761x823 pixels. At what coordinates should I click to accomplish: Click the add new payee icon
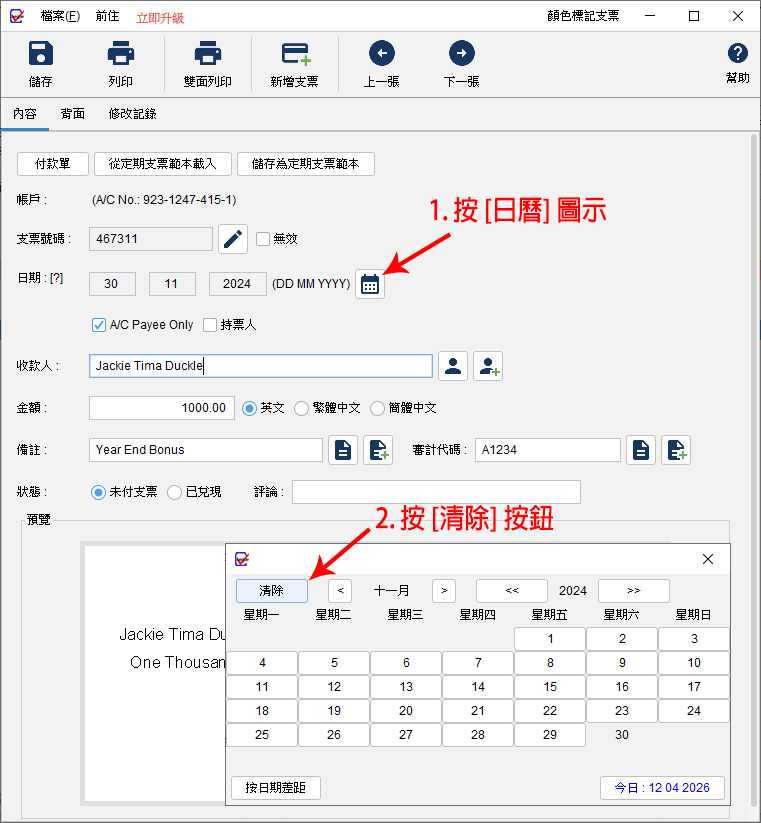click(x=488, y=366)
